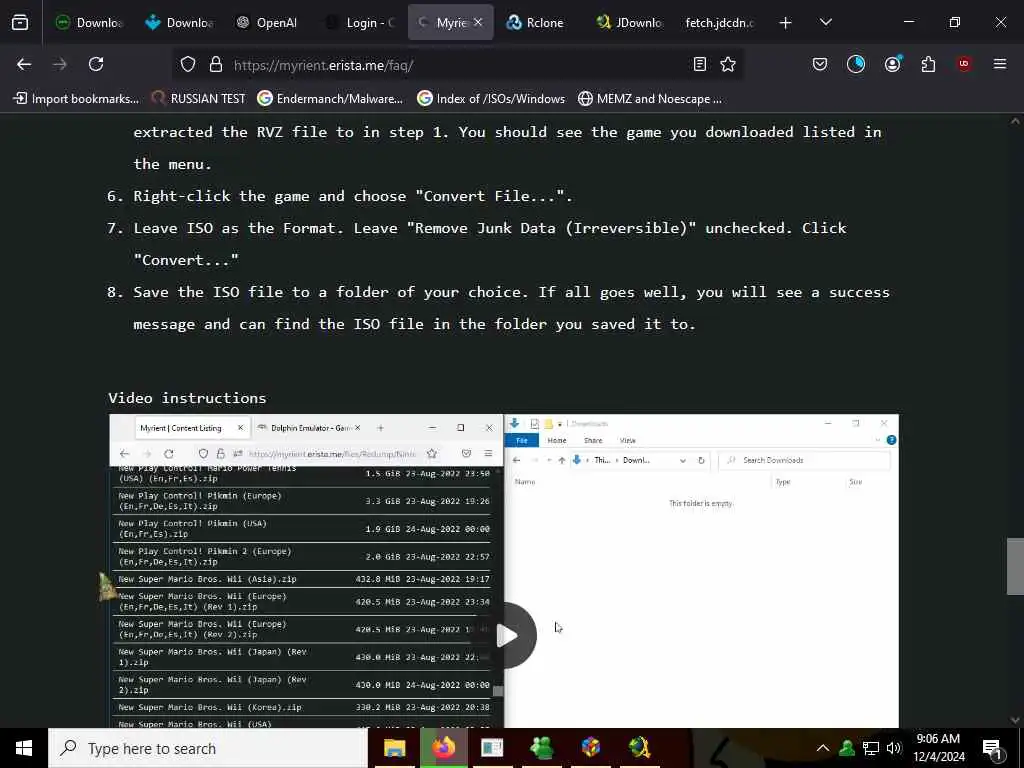Open the Firefox account icon
The height and width of the screenshot is (768, 1024).
892,64
